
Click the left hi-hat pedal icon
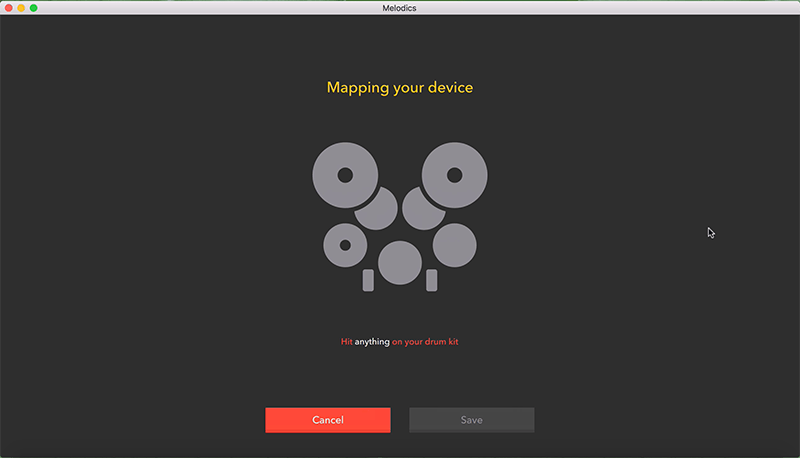(368, 281)
